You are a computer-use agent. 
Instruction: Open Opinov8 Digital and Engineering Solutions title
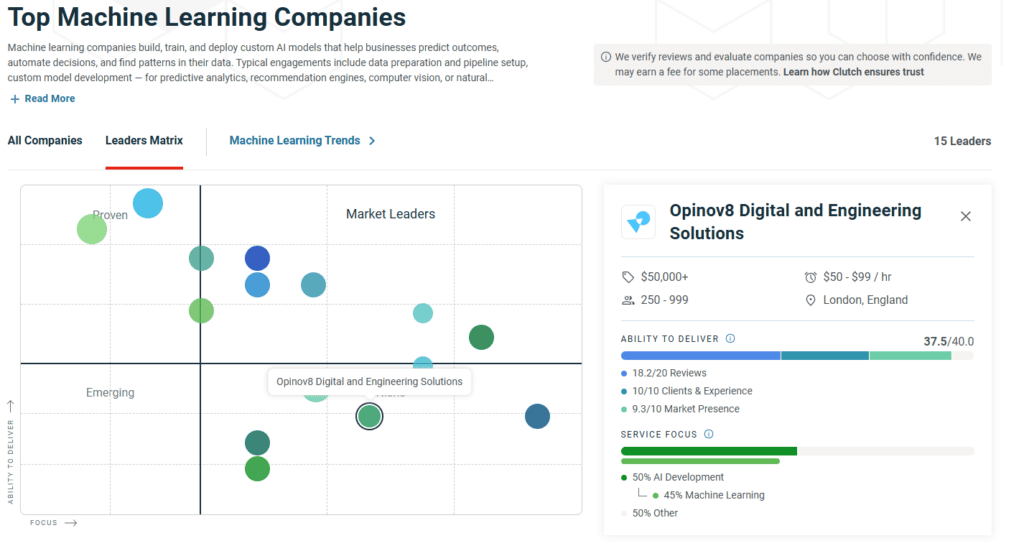[795, 222]
